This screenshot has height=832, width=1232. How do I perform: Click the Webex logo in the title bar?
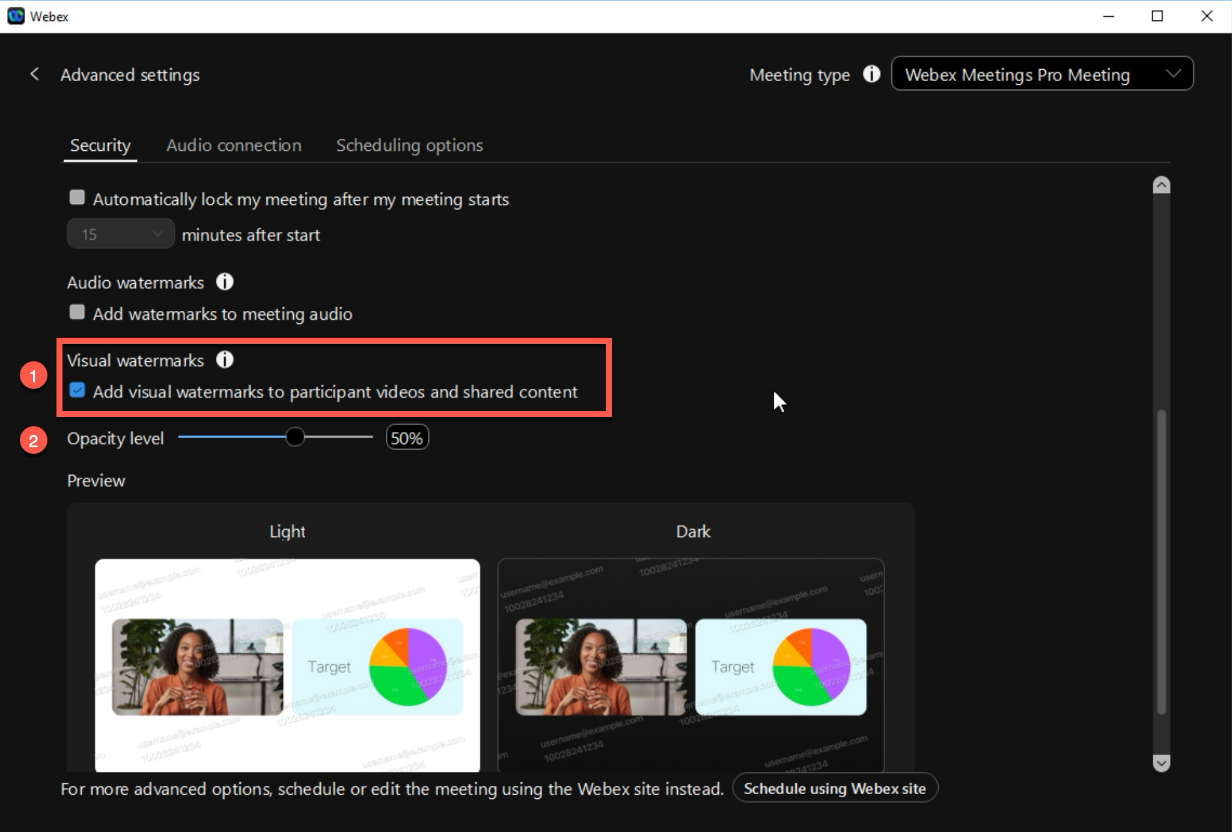16,16
